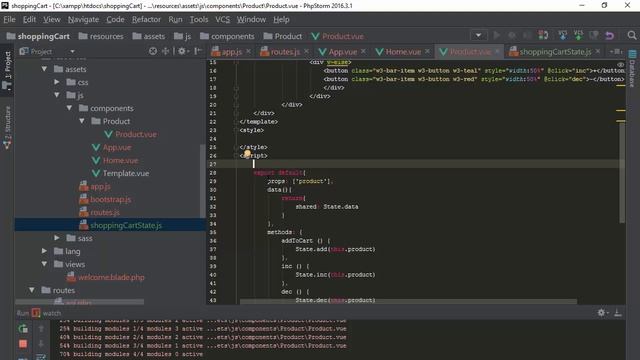Close the Home.vue editor tab
This screenshot has width=640, height=360.
click(x=427, y=51)
